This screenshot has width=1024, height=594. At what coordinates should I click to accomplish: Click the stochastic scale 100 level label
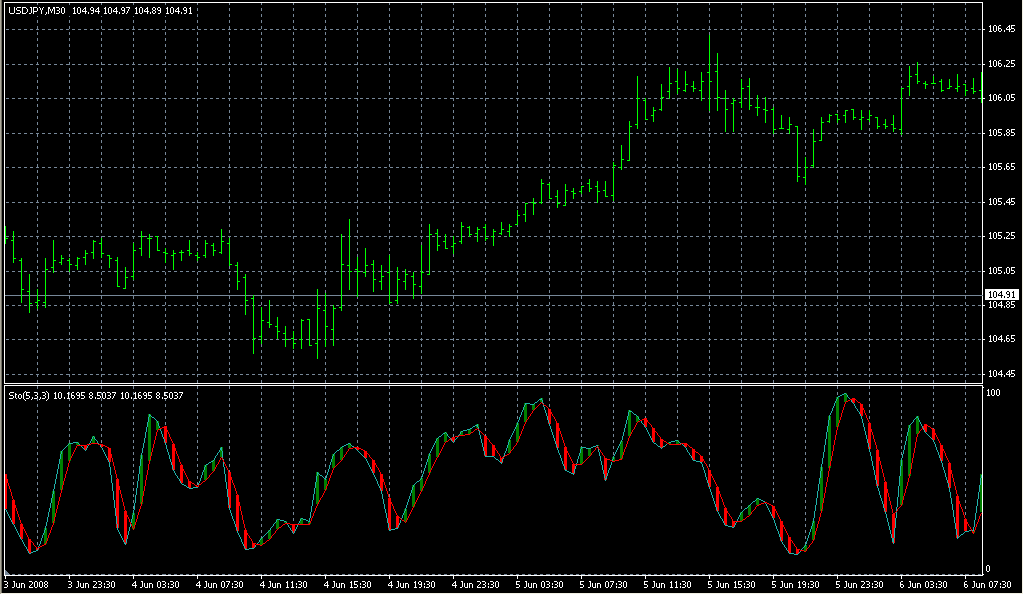point(994,393)
